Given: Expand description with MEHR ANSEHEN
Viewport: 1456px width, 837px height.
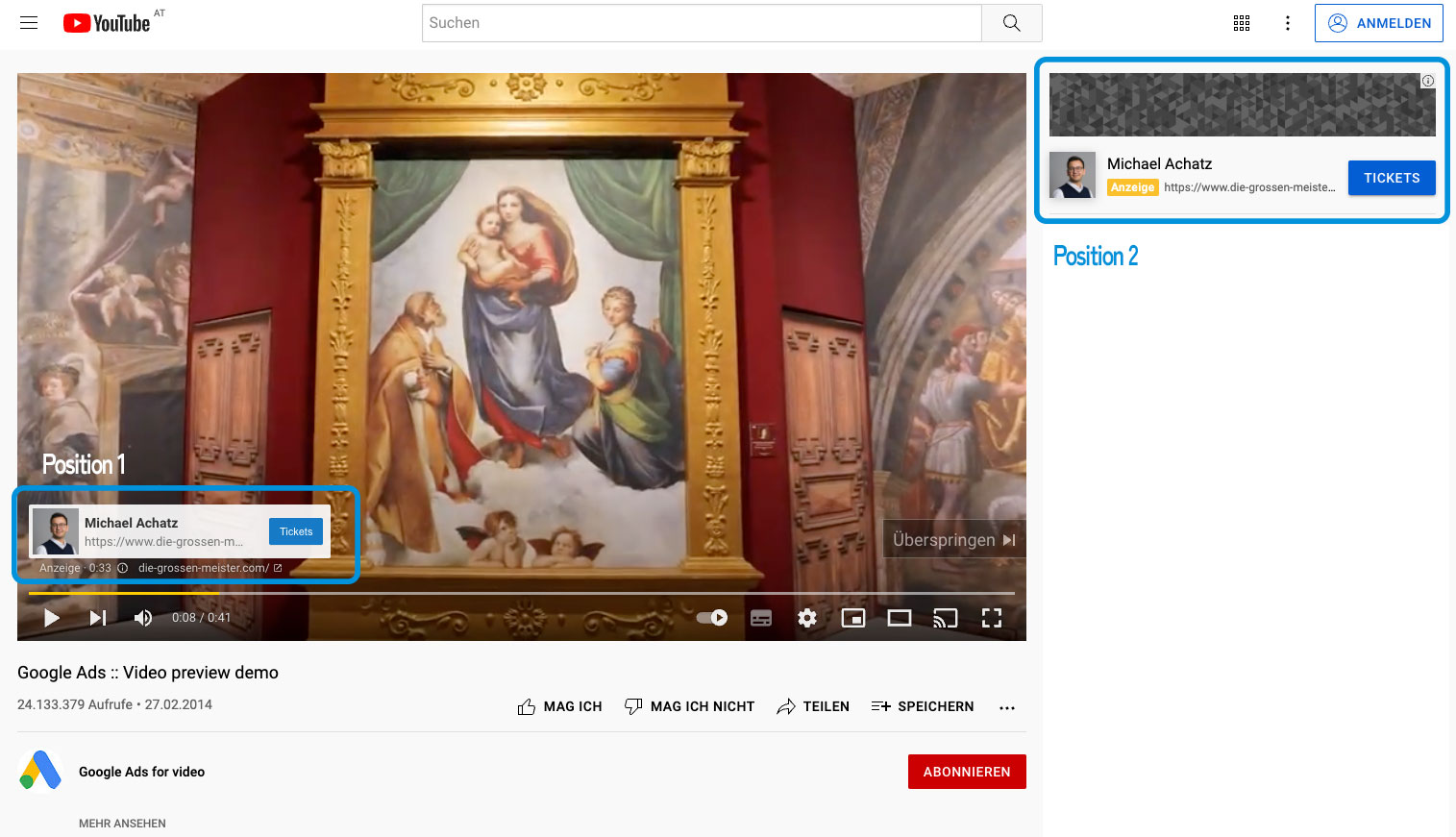Looking at the screenshot, I should point(122,824).
